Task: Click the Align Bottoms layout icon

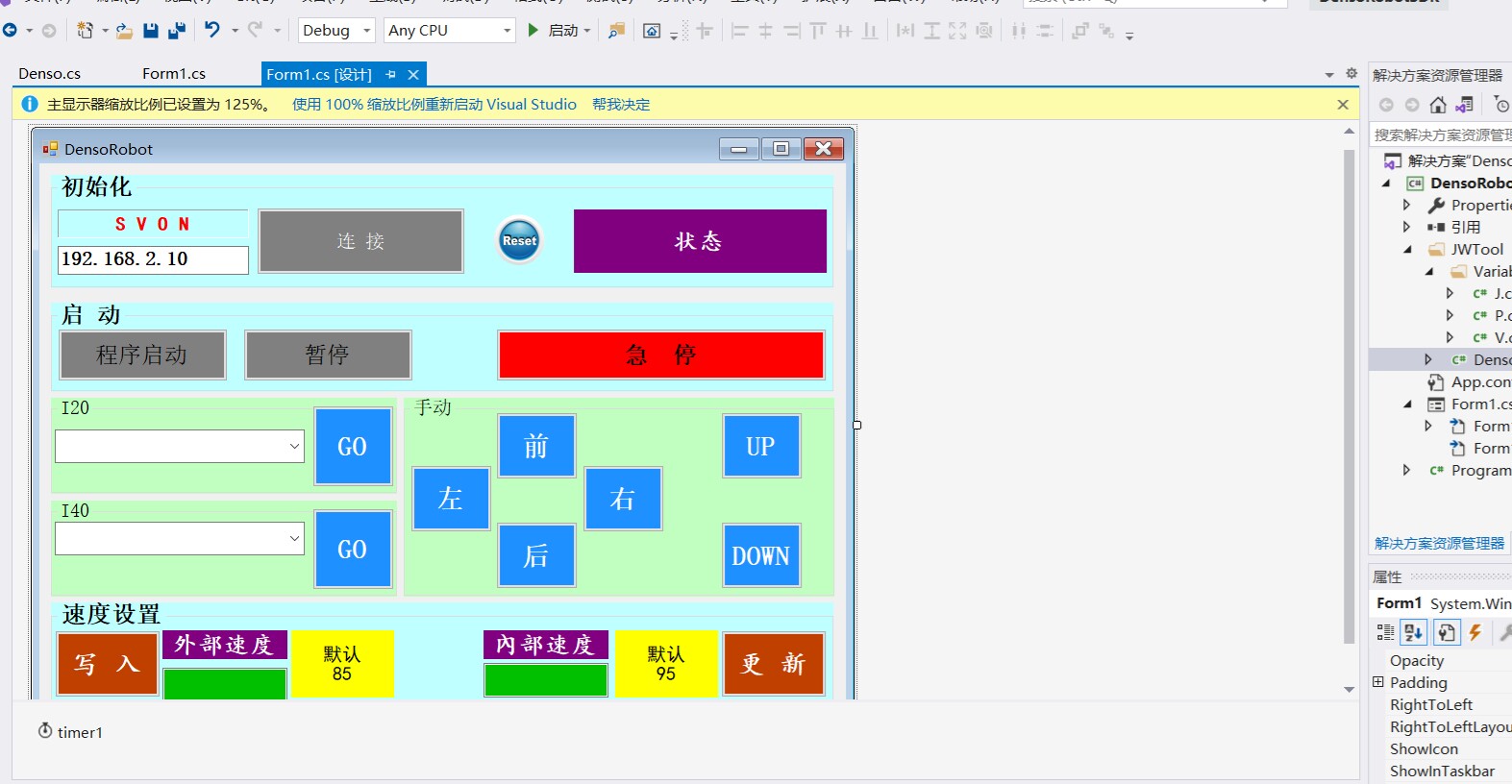Action: tap(870, 31)
